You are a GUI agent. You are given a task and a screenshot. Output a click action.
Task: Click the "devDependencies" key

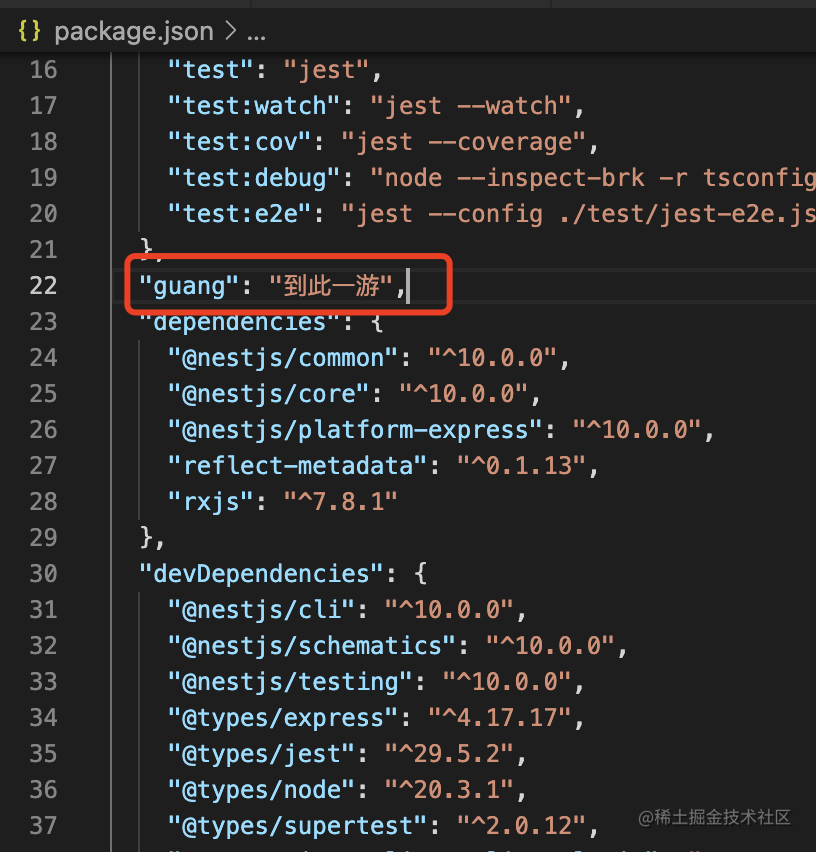[x=262, y=572]
